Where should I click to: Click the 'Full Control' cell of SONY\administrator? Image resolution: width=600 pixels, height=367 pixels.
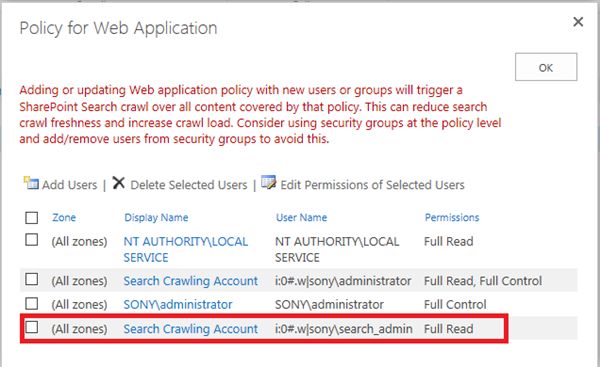(455, 305)
